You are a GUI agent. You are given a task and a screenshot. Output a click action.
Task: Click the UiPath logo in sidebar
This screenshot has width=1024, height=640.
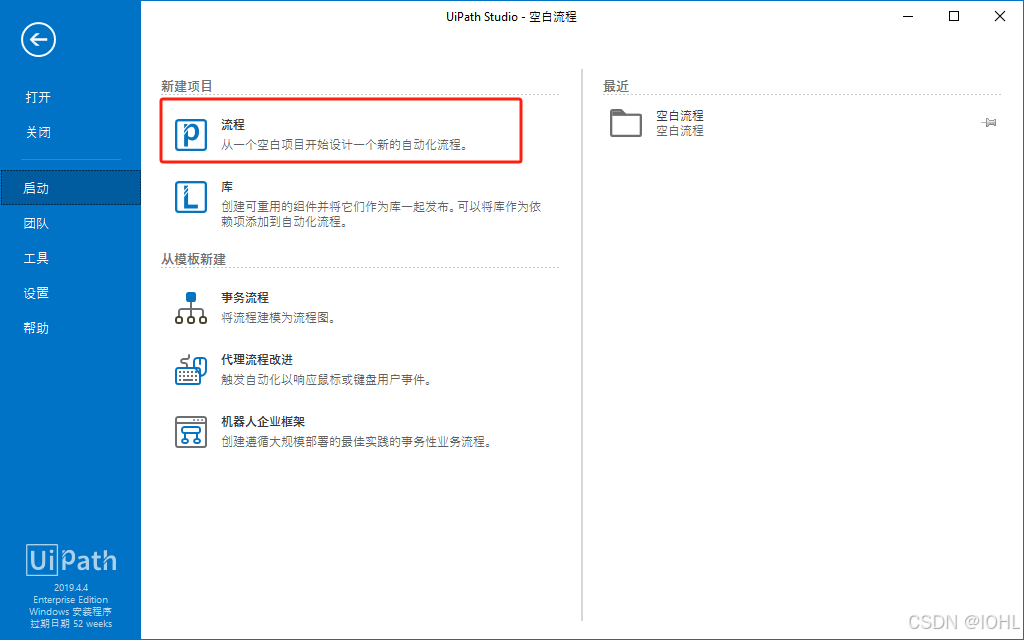(71, 560)
